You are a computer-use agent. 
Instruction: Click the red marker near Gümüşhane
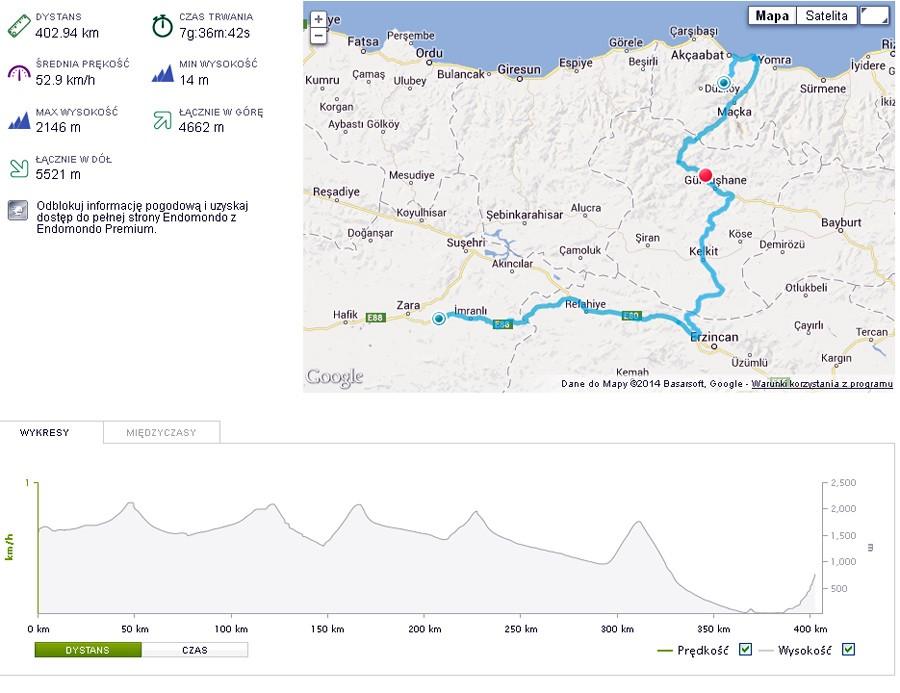[705, 175]
